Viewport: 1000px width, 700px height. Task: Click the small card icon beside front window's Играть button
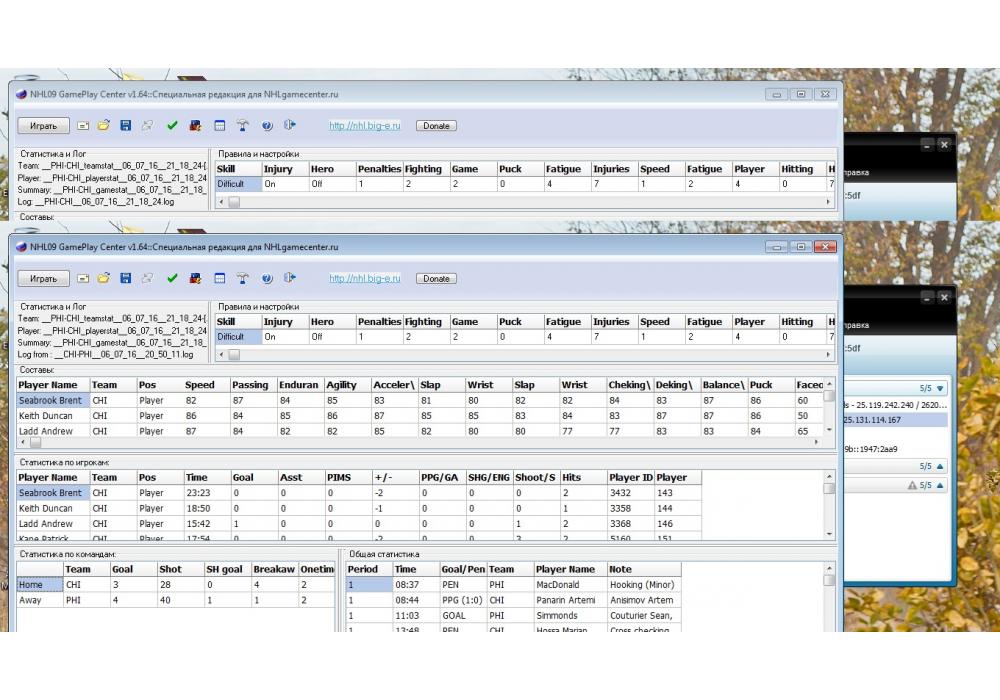point(83,278)
